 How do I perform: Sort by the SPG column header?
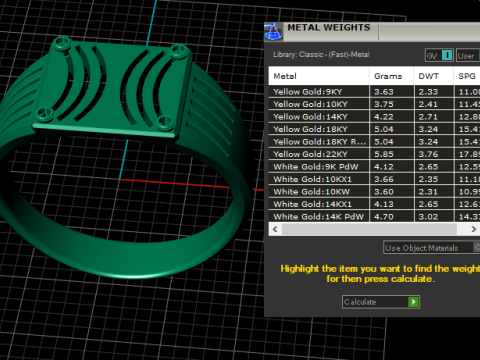pyautogui.click(x=467, y=76)
